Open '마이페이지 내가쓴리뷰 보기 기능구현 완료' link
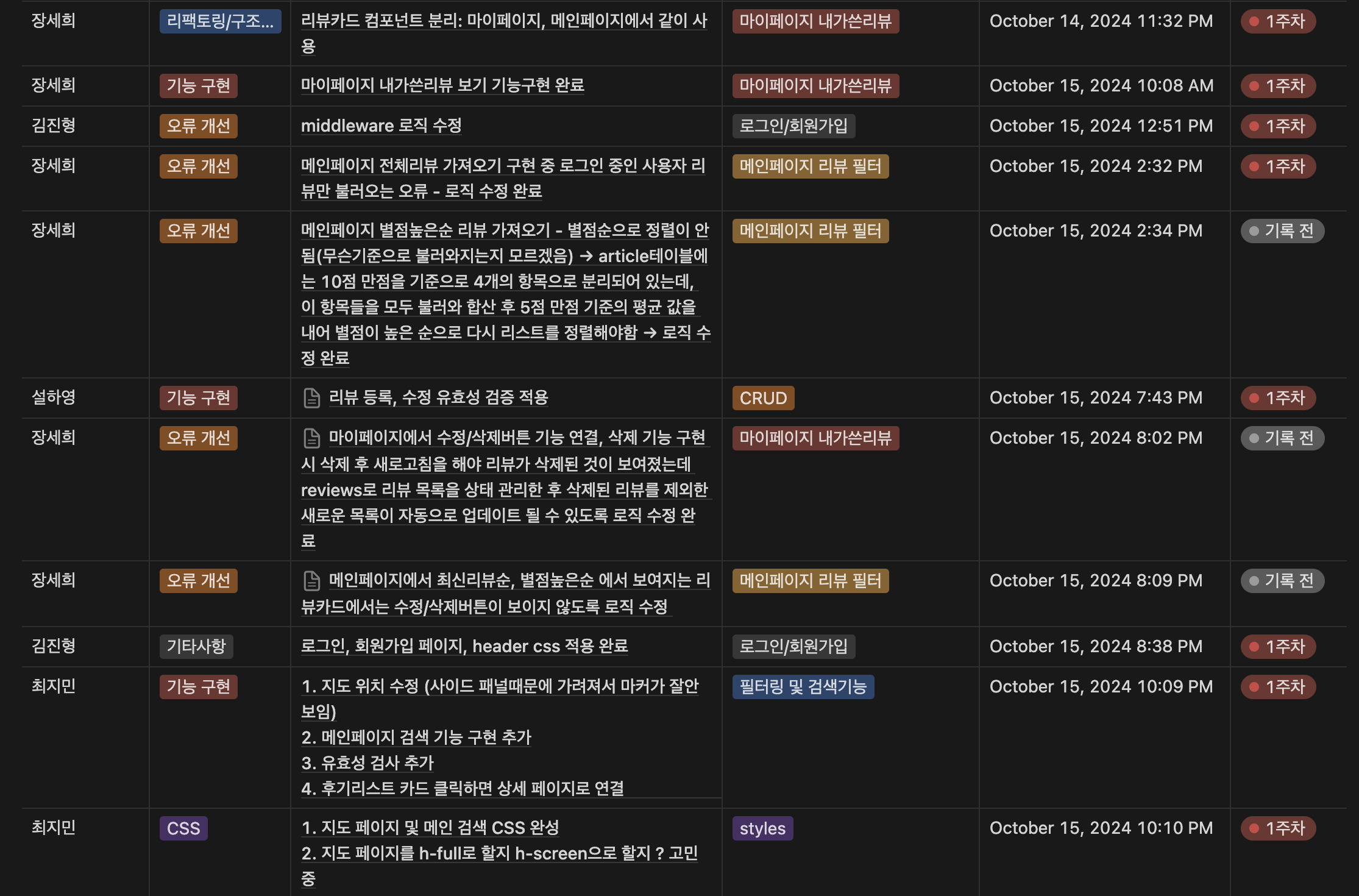Image resolution: width=1359 pixels, height=896 pixels. pyautogui.click(x=442, y=85)
